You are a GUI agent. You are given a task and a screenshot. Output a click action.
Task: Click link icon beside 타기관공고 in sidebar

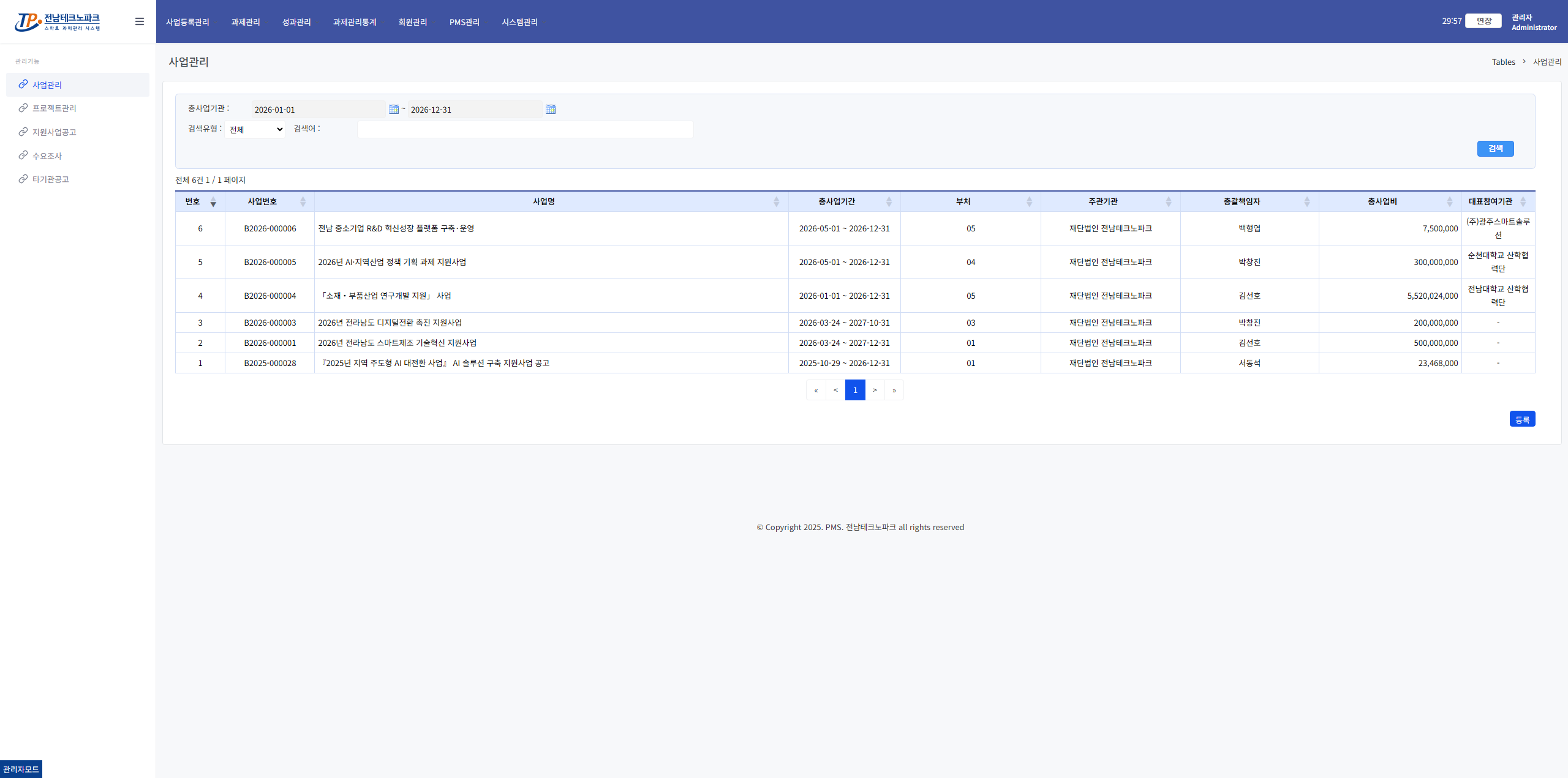23,179
